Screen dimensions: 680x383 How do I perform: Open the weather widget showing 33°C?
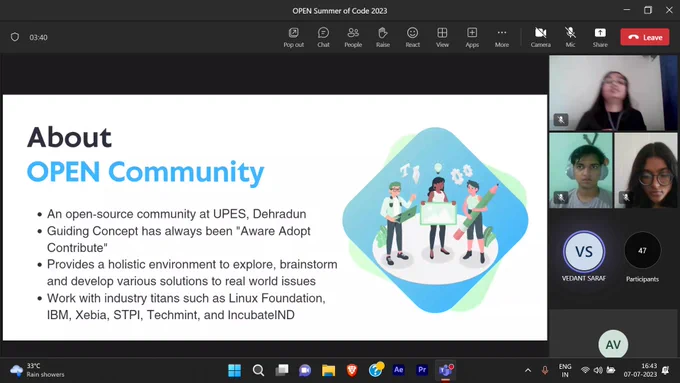coord(37,370)
